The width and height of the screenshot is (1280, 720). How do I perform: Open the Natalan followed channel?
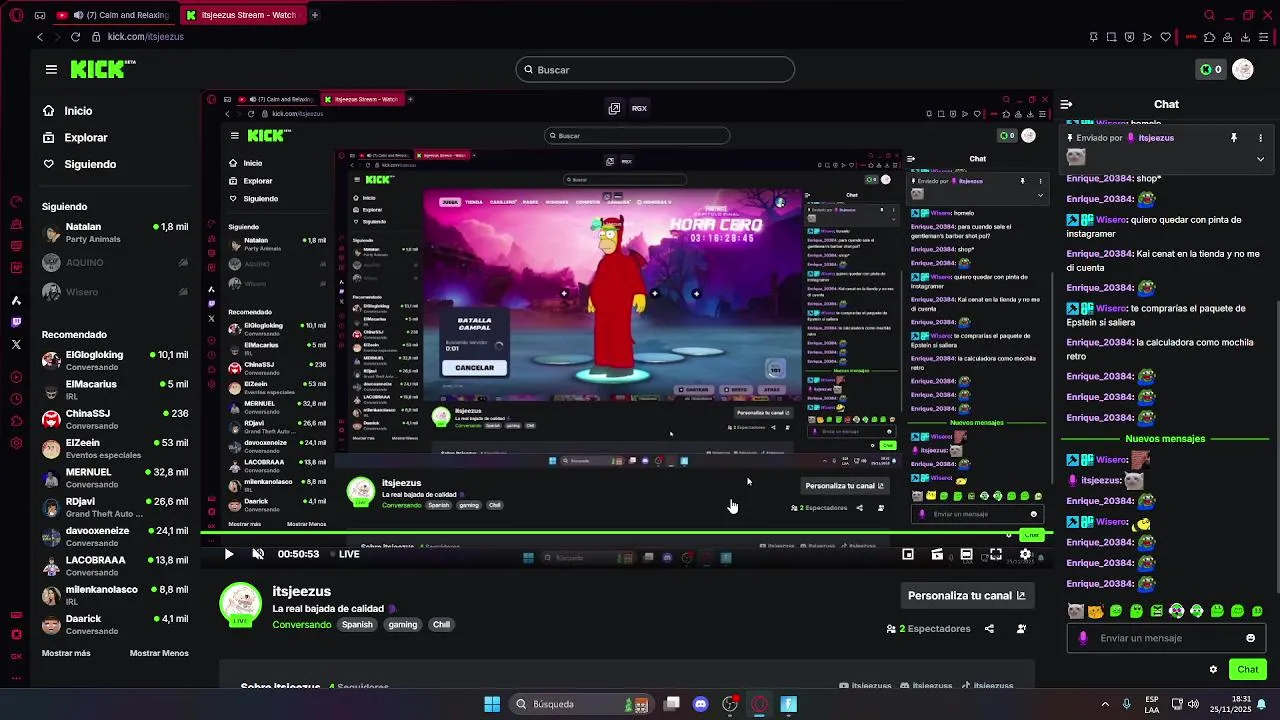[115, 233]
